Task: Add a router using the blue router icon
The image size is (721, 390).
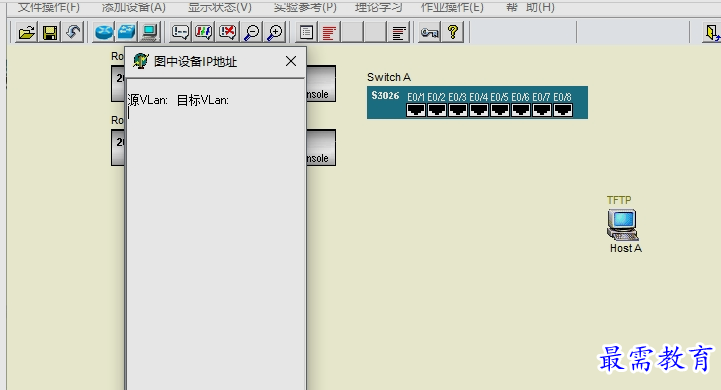Action: coord(104,33)
